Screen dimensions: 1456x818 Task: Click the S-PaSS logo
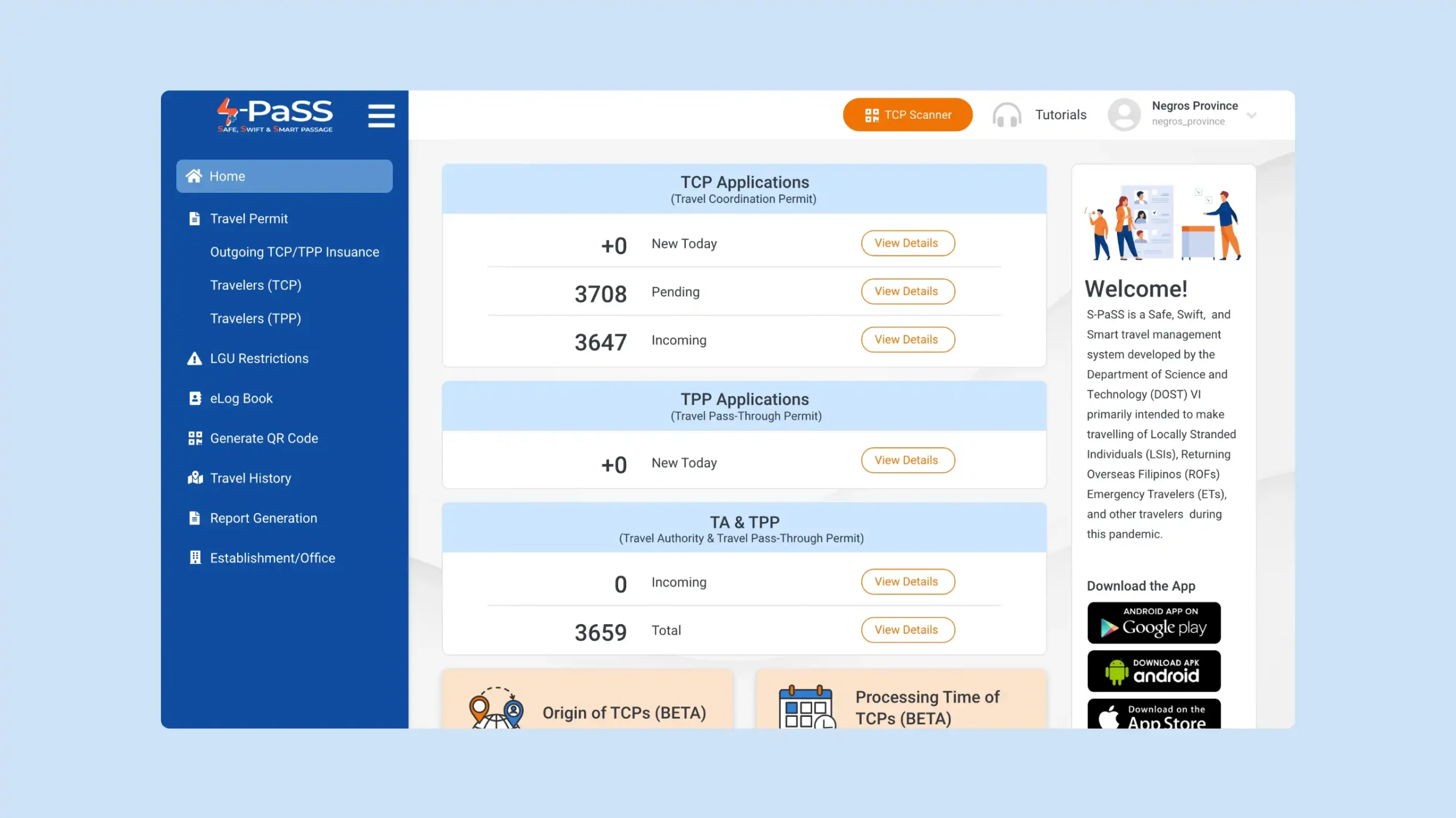click(x=275, y=115)
